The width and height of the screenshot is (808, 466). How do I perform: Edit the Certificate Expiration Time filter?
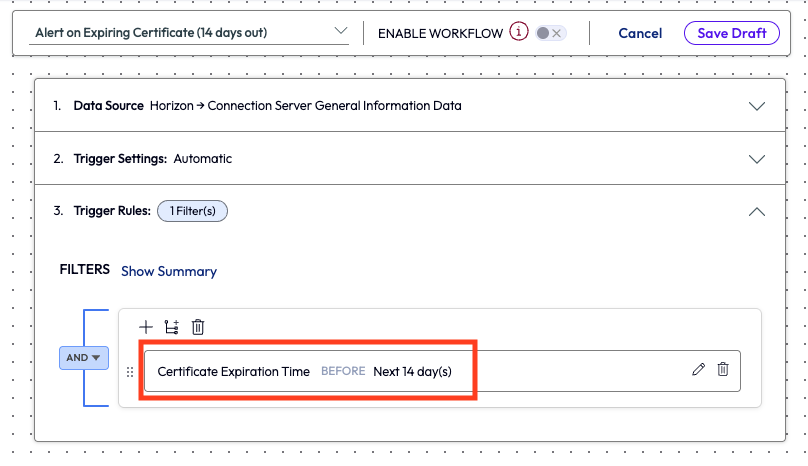click(698, 370)
